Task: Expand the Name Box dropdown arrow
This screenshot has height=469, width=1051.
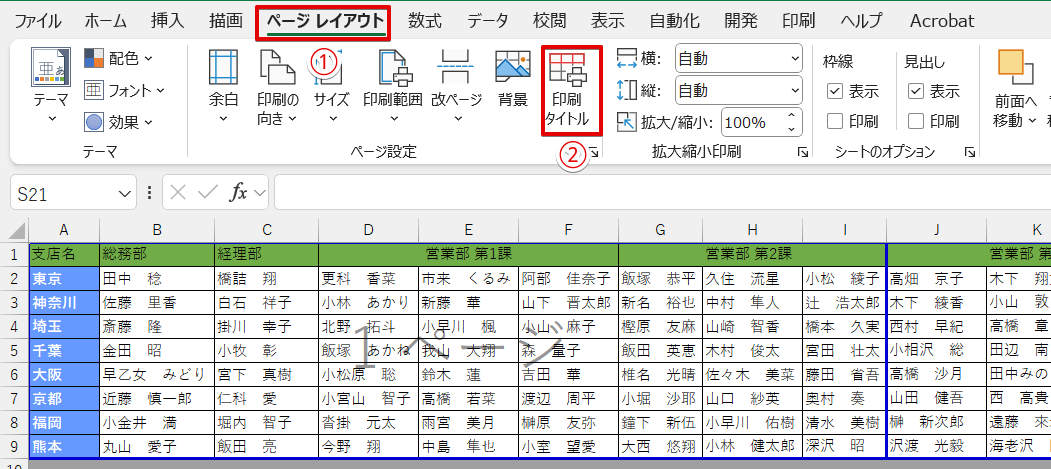Action: (125, 194)
